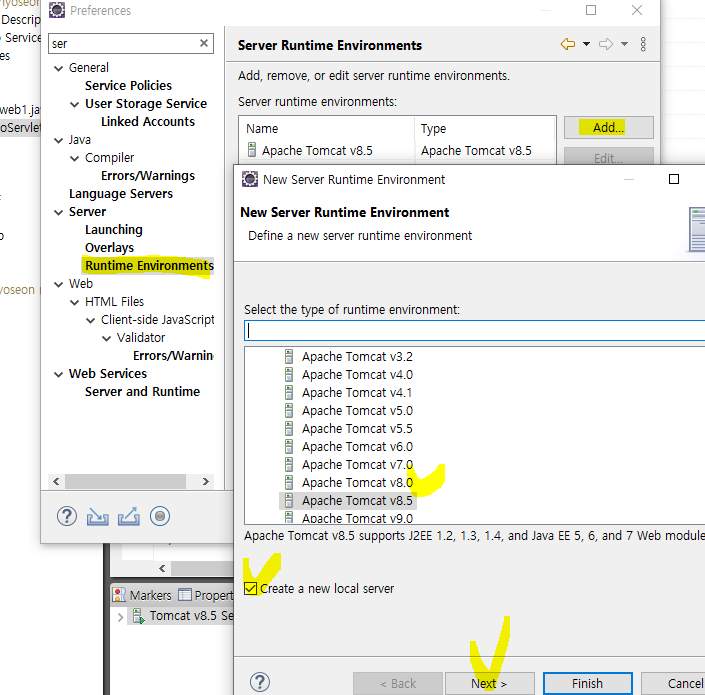Switch to the Markers tab
Screen dimensions: 705x695
143,595
